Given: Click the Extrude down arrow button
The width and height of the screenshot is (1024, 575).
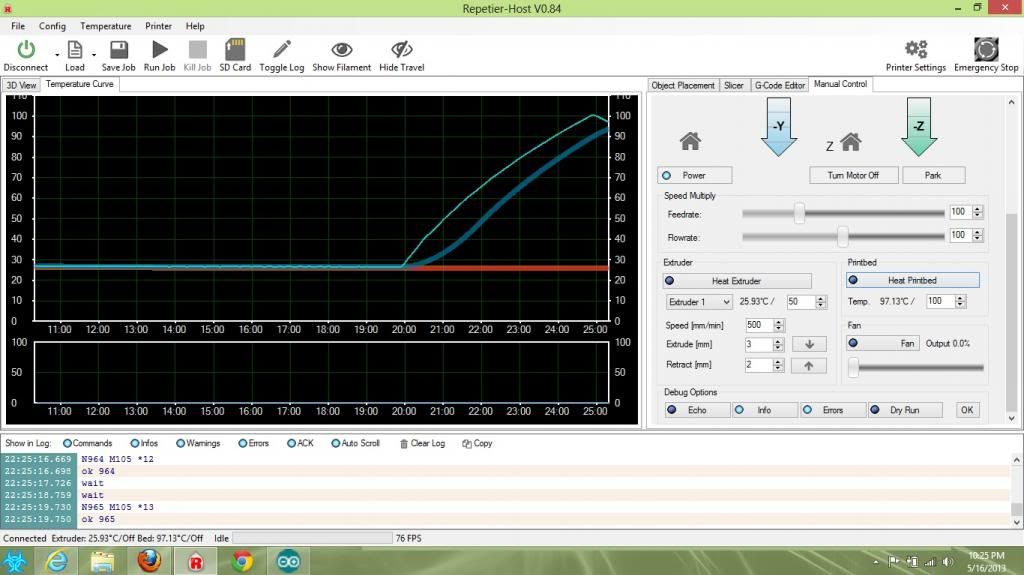Looking at the screenshot, I should 809,344.
